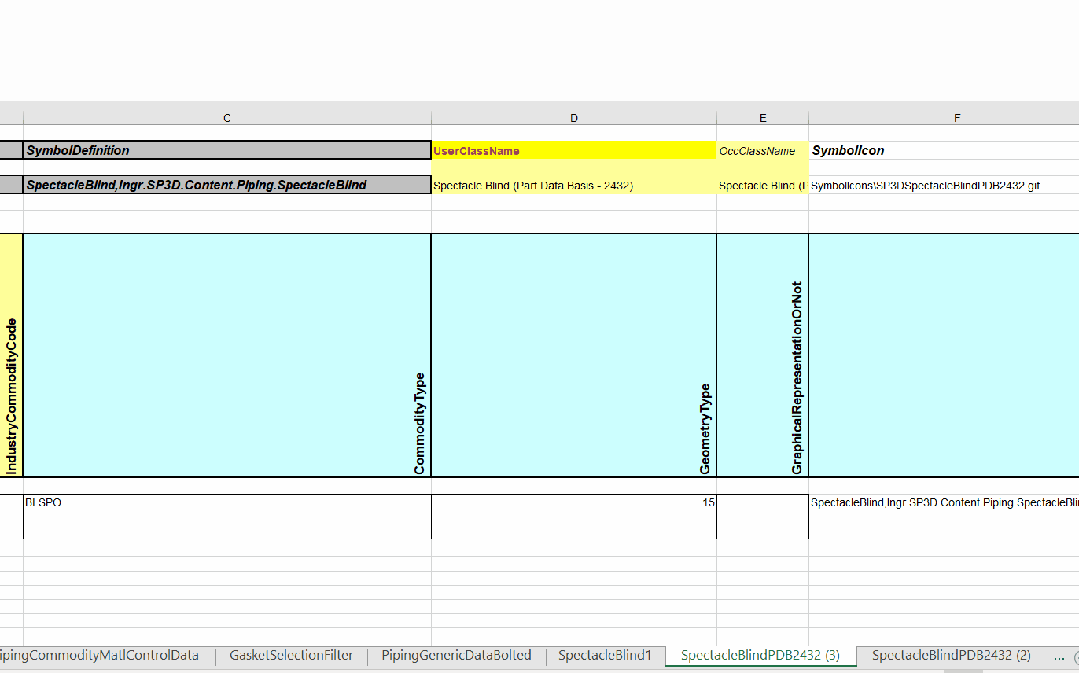
Task: Select the truncated 'Spectacle Blind' cell in column E
Action: click(x=762, y=185)
